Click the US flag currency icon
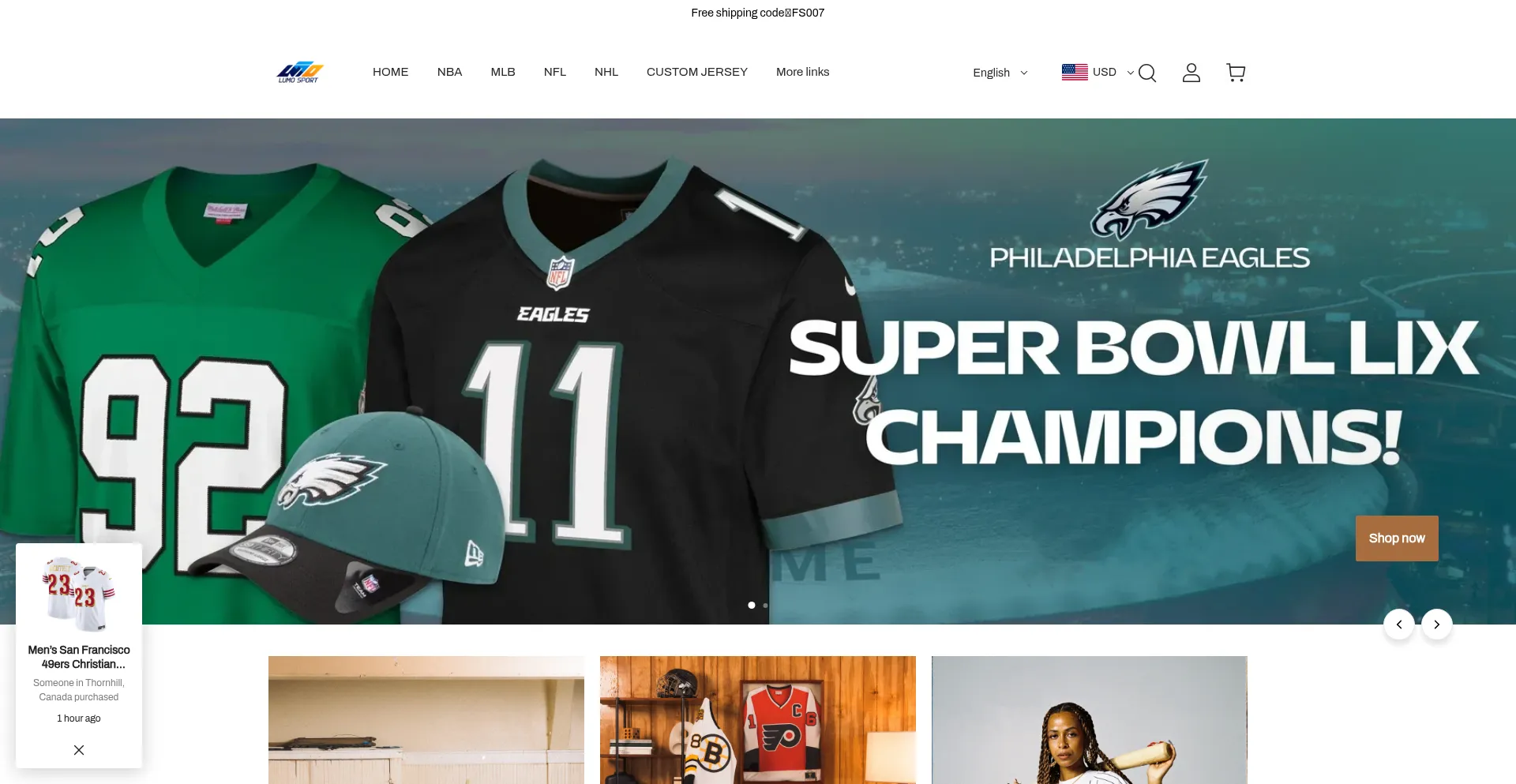Image resolution: width=1516 pixels, height=784 pixels. (x=1075, y=72)
